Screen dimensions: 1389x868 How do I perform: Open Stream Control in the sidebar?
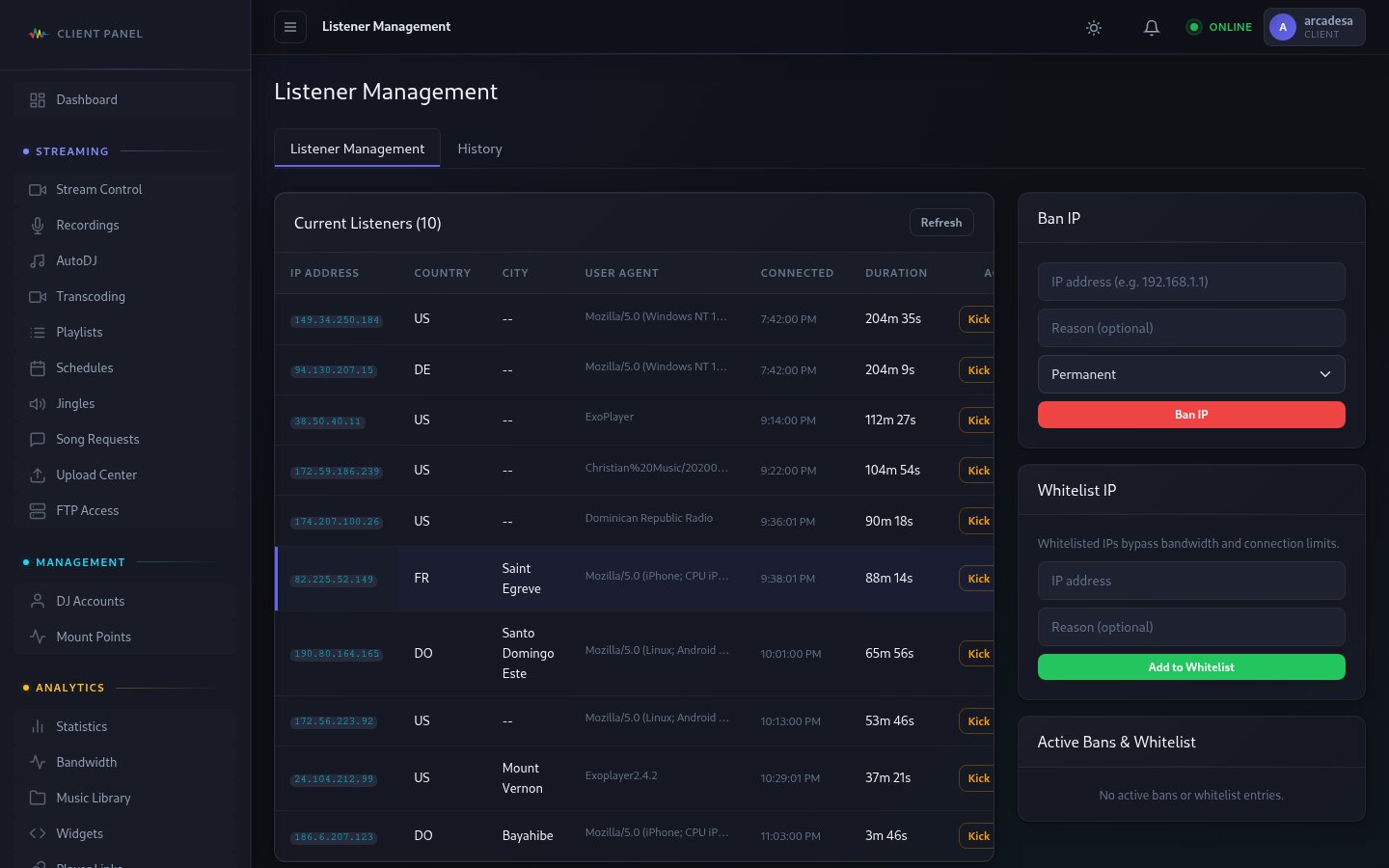(98, 190)
